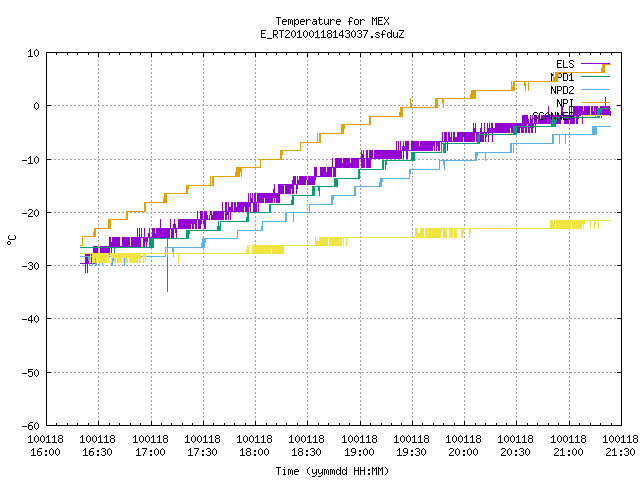Click the y-axis label -40
Image resolution: width=640 pixels, height=480 pixels.
(x=31, y=319)
